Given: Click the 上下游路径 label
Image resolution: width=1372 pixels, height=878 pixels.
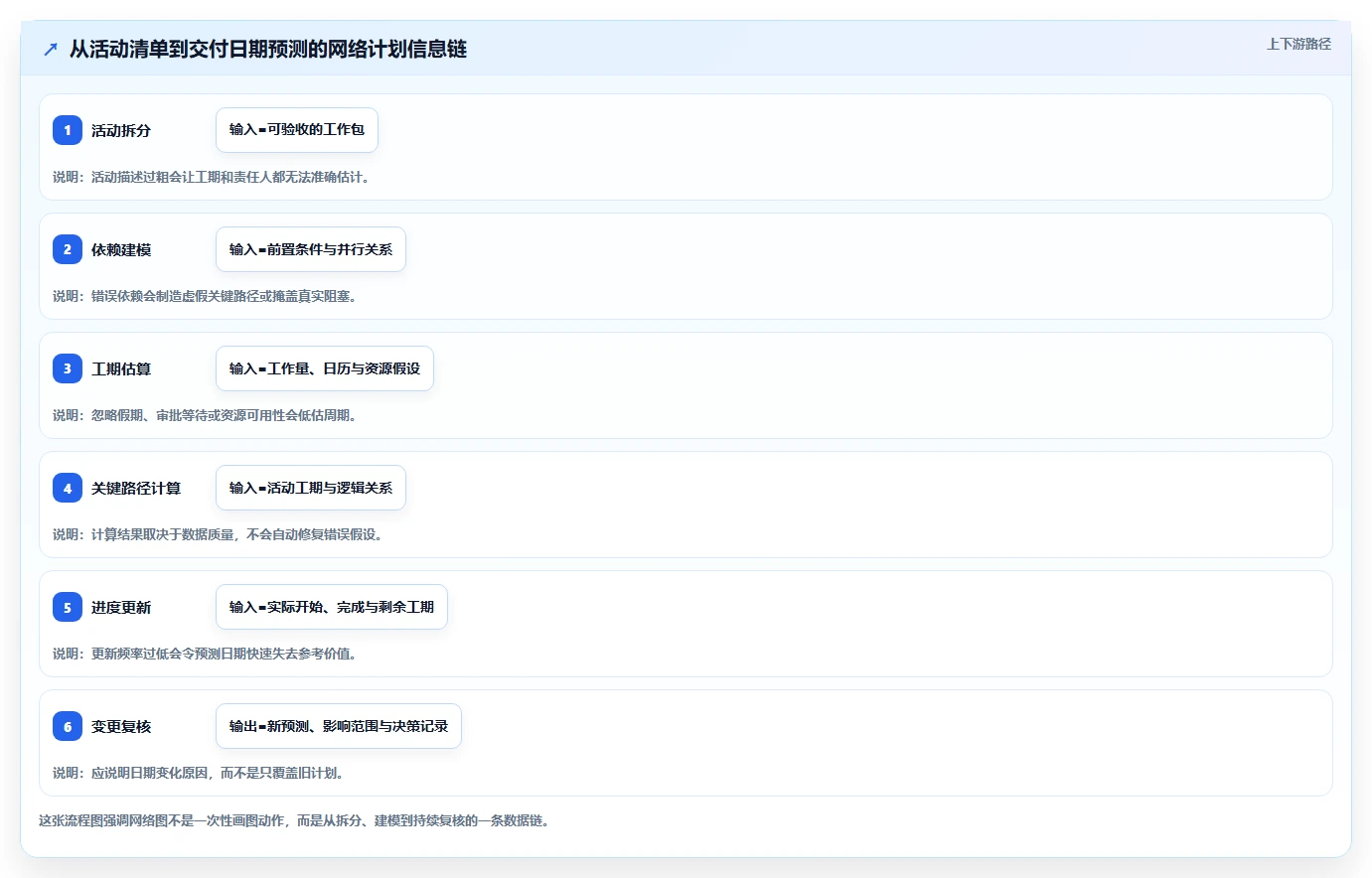Looking at the screenshot, I should pos(1298,44).
